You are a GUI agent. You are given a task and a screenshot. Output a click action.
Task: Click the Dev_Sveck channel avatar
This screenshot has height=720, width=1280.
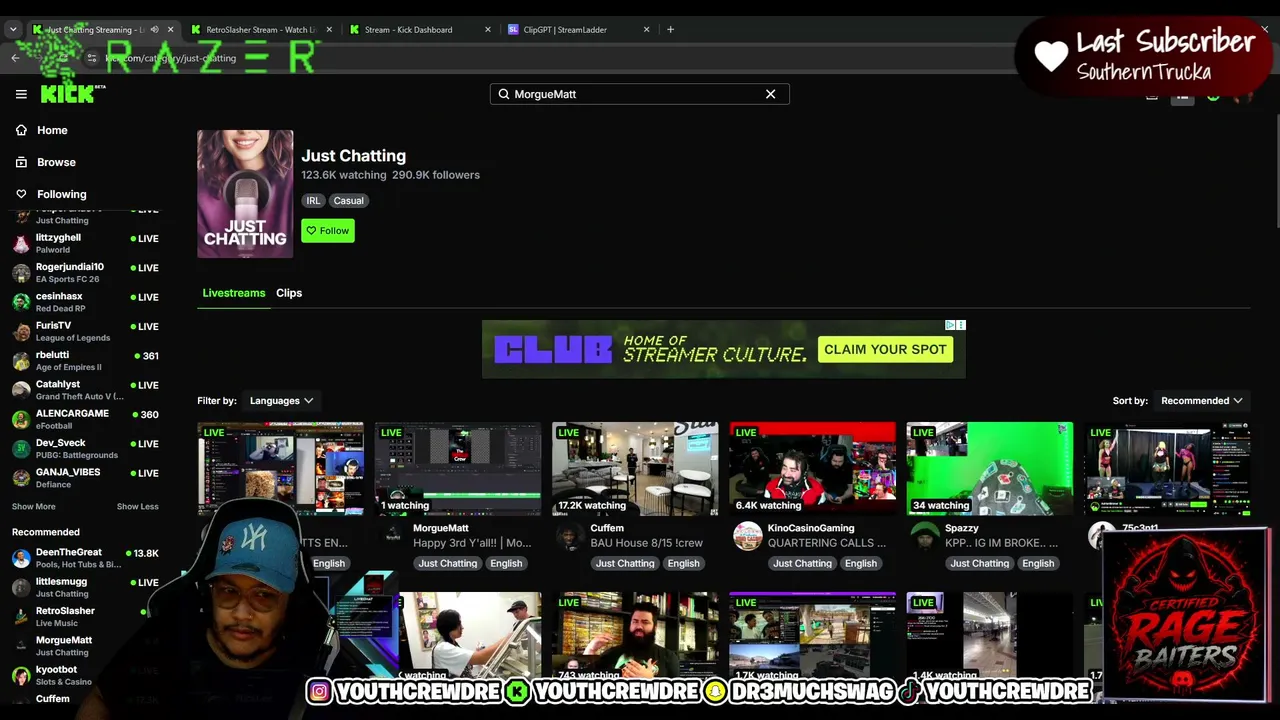coord(21,449)
